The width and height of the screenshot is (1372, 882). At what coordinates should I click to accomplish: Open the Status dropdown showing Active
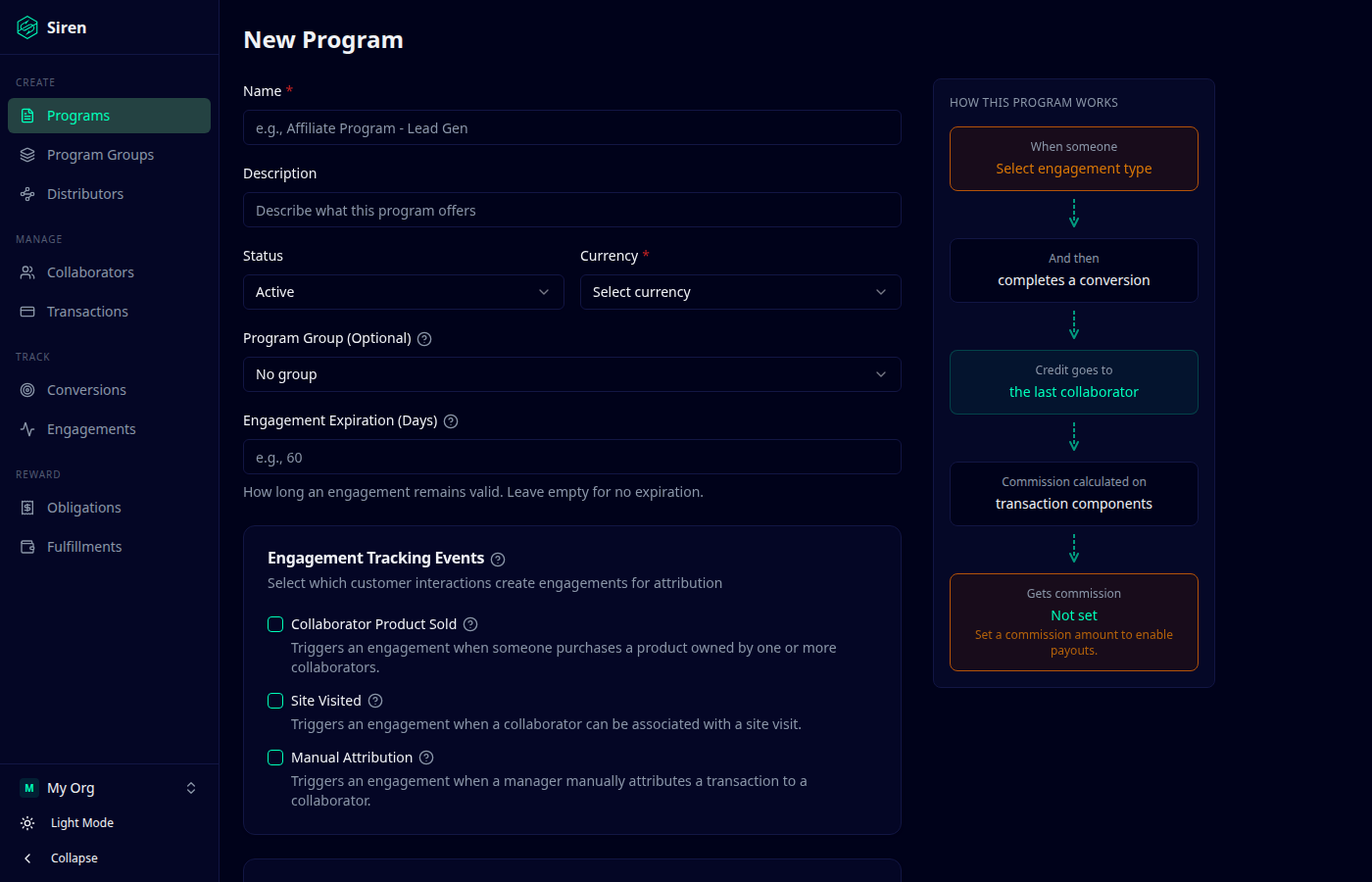(x=403, y=292)
